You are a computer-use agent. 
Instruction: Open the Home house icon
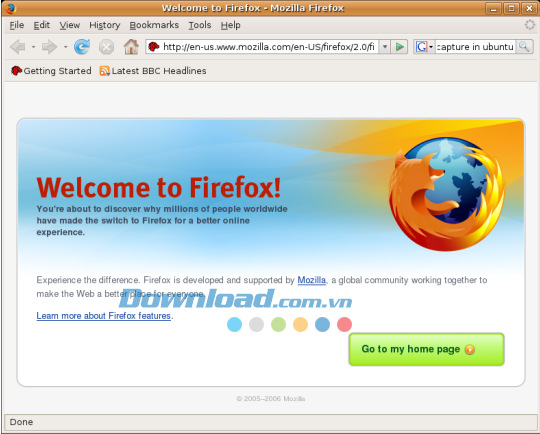point(131,46)
